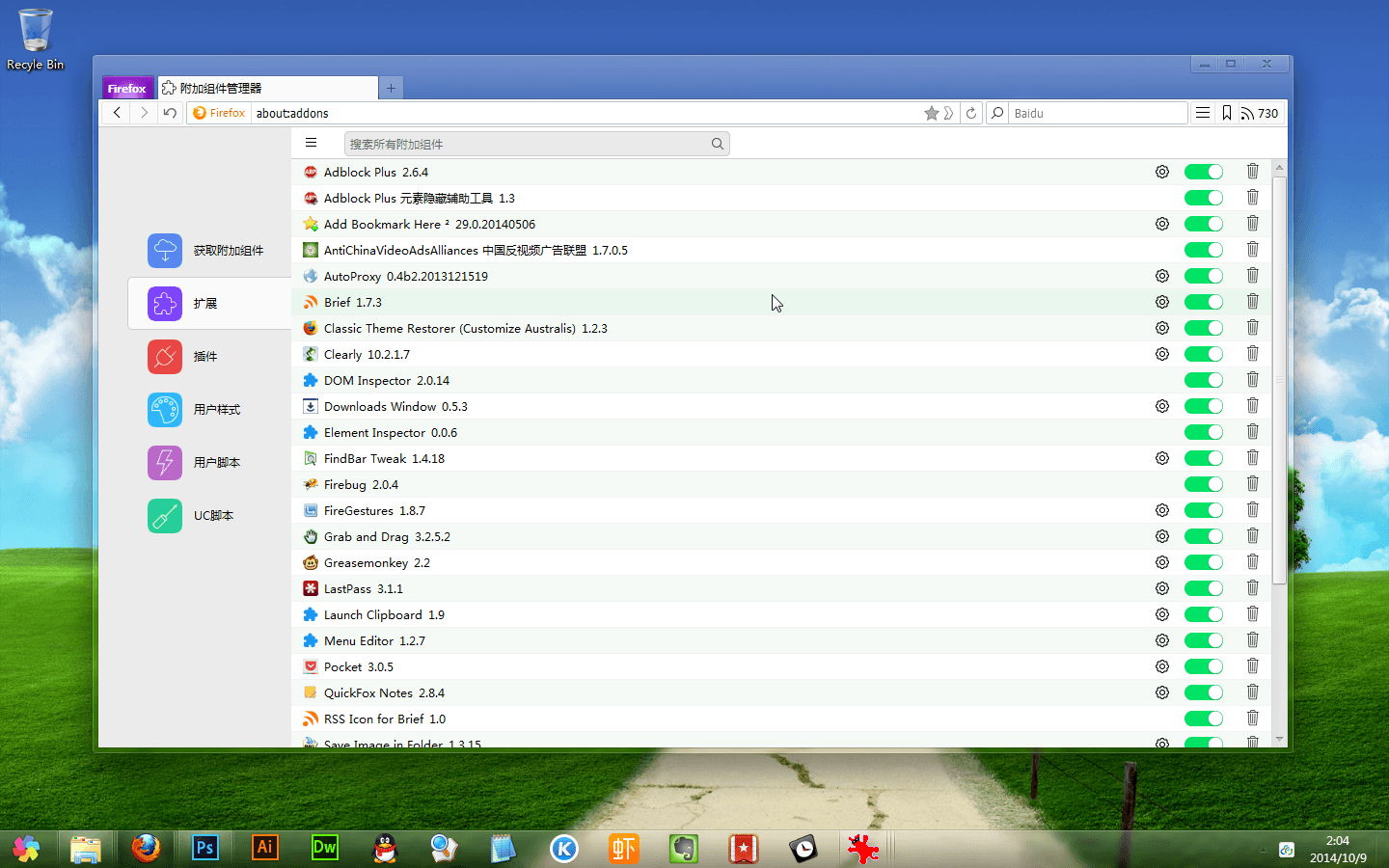The height and width of the screenshot is (868, 1389).
Task: Click search magnifier in addon search box
Action: pyautogui.click(x=718, y=144)
